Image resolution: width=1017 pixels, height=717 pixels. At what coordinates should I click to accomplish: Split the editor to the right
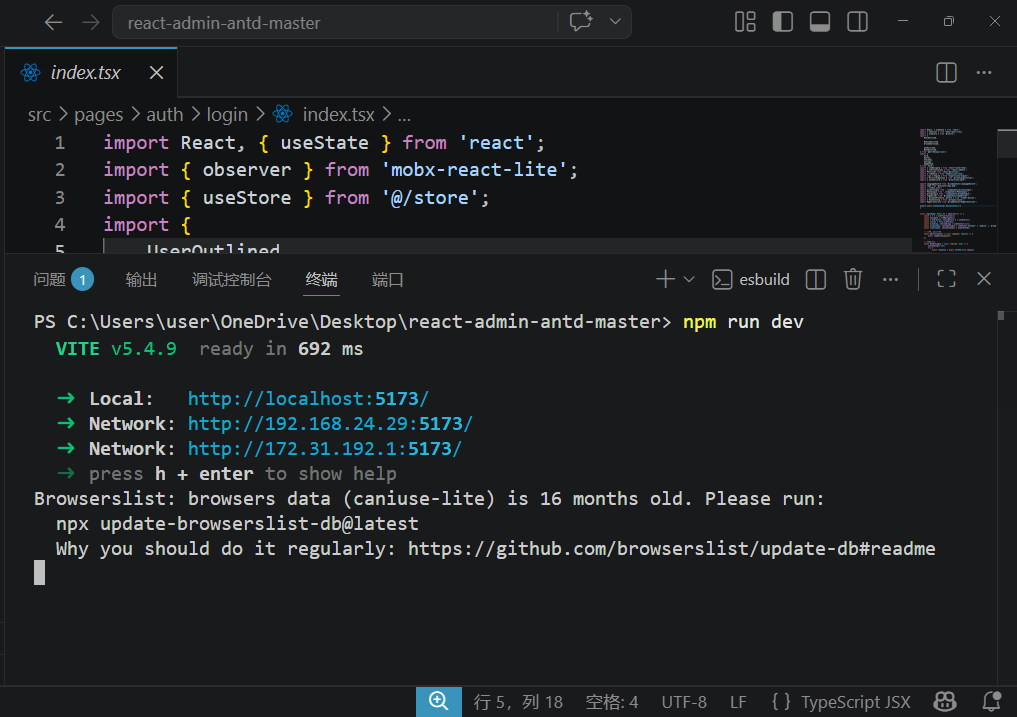click(946, 73)
